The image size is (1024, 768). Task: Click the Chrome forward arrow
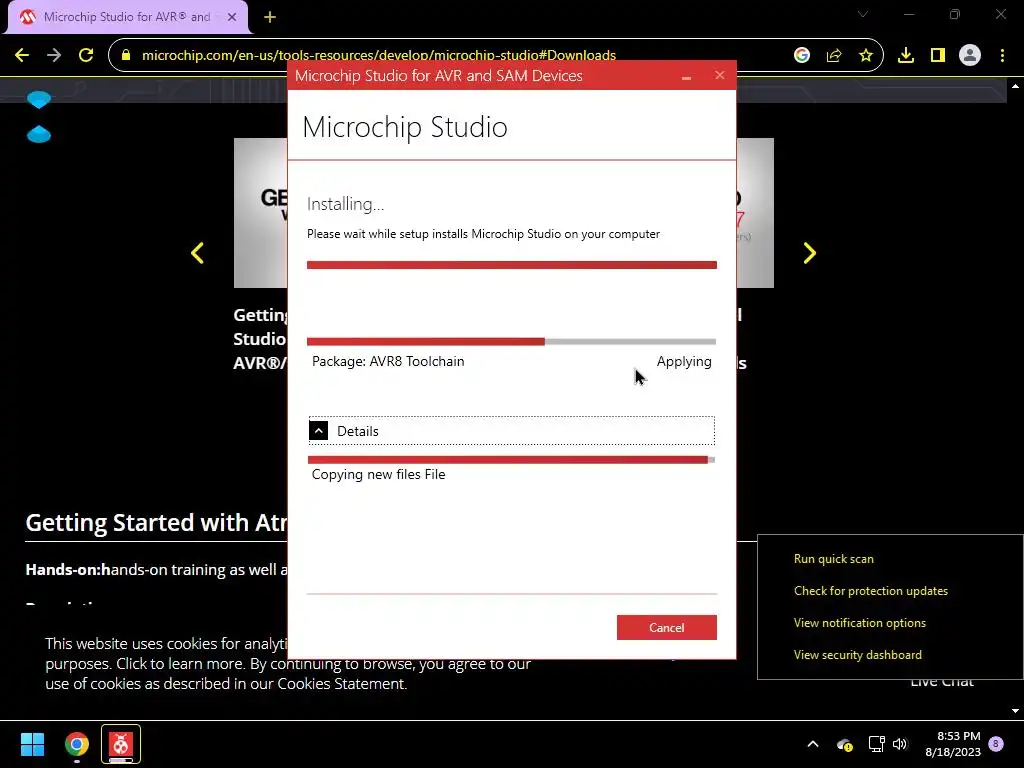point(54,56)
